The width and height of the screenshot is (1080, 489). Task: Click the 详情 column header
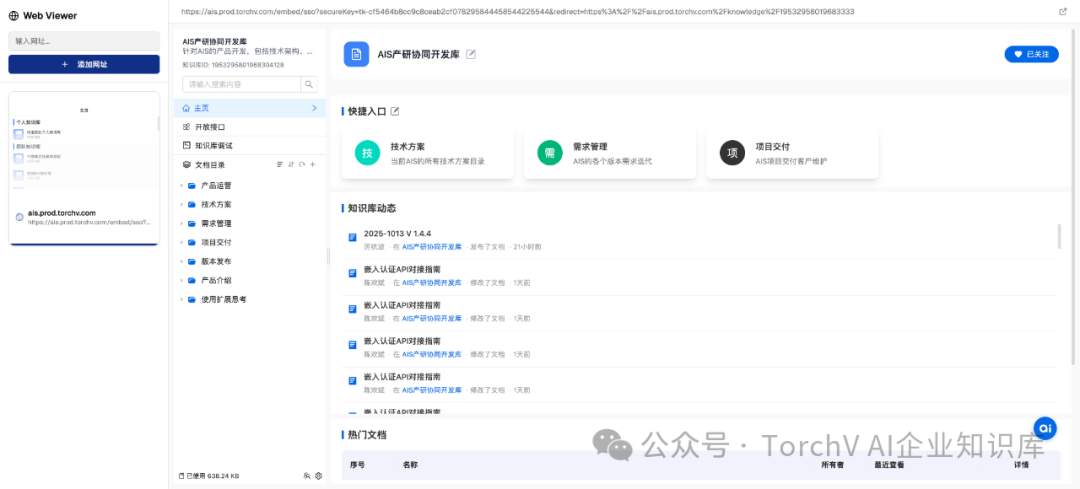[1021, 465]
